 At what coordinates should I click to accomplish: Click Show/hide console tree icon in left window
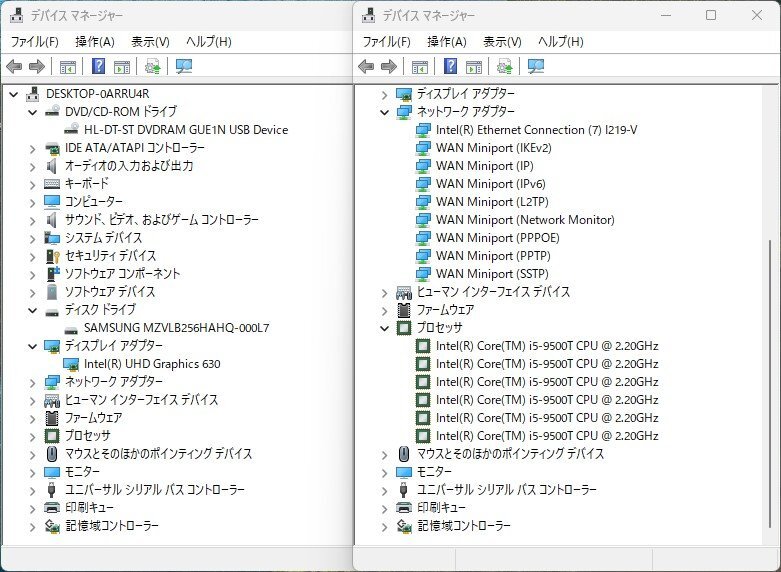[68, 66]
